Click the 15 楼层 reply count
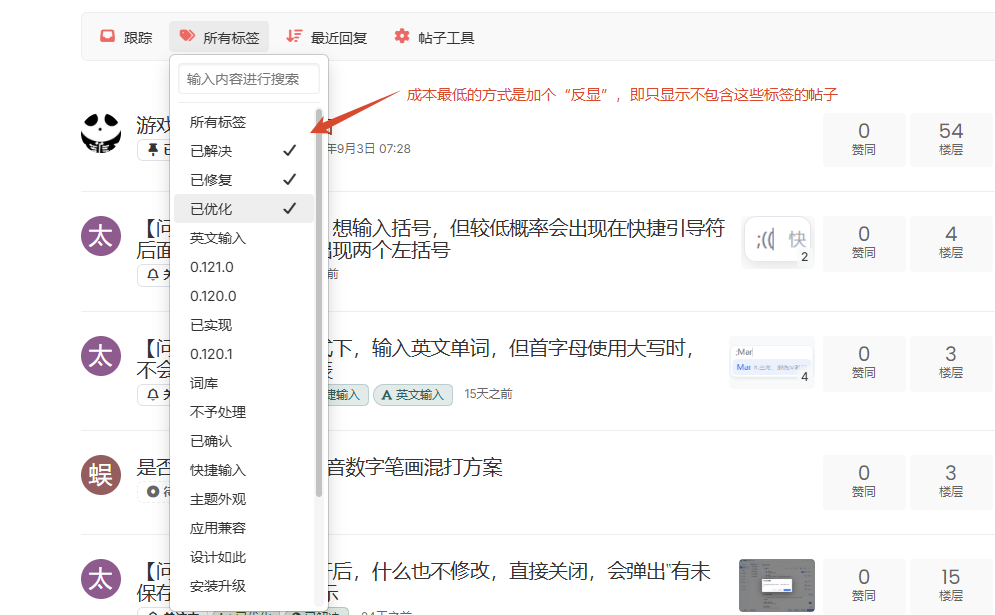Screen dimensions: 995x615 click(x=951, y=586)
